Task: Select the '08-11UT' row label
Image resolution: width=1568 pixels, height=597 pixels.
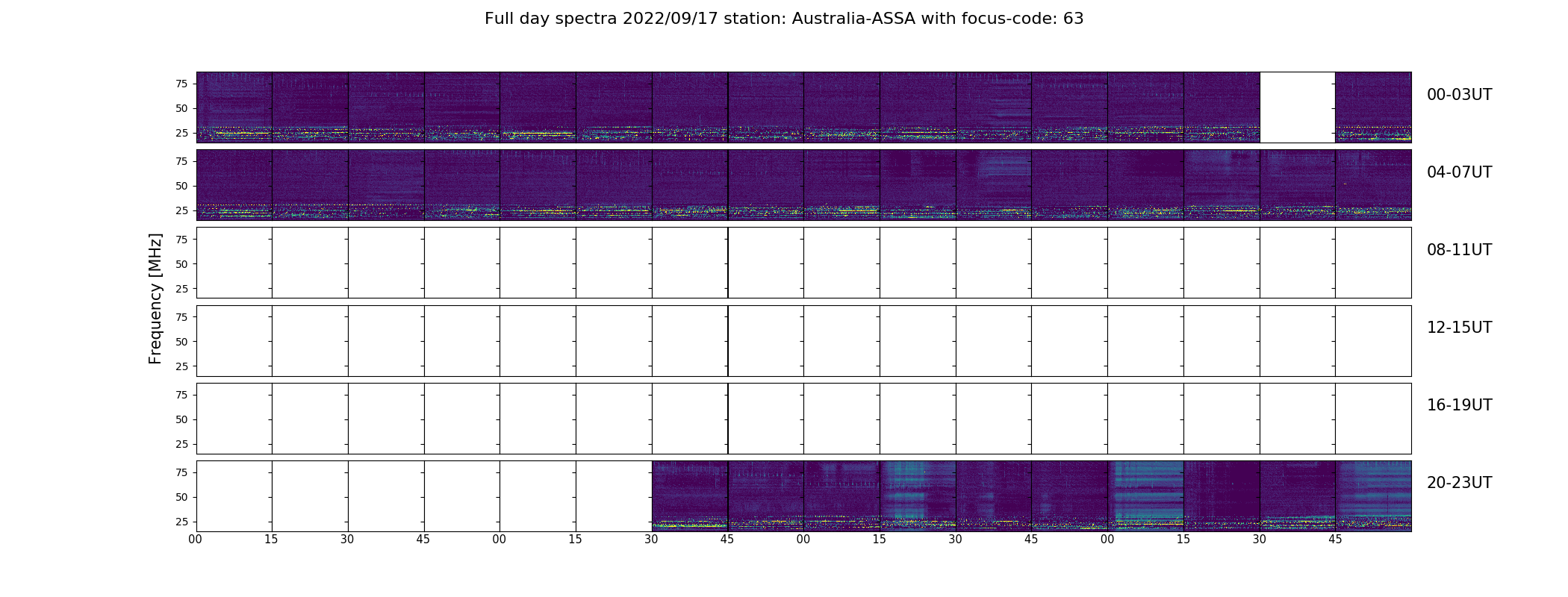Action: [x=1459, y=250]
